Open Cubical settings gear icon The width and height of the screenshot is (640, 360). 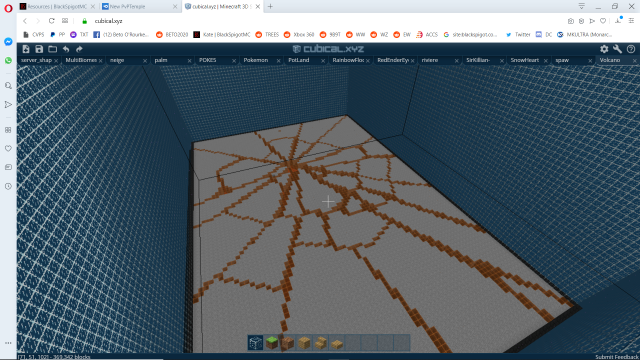click(604, 49)
